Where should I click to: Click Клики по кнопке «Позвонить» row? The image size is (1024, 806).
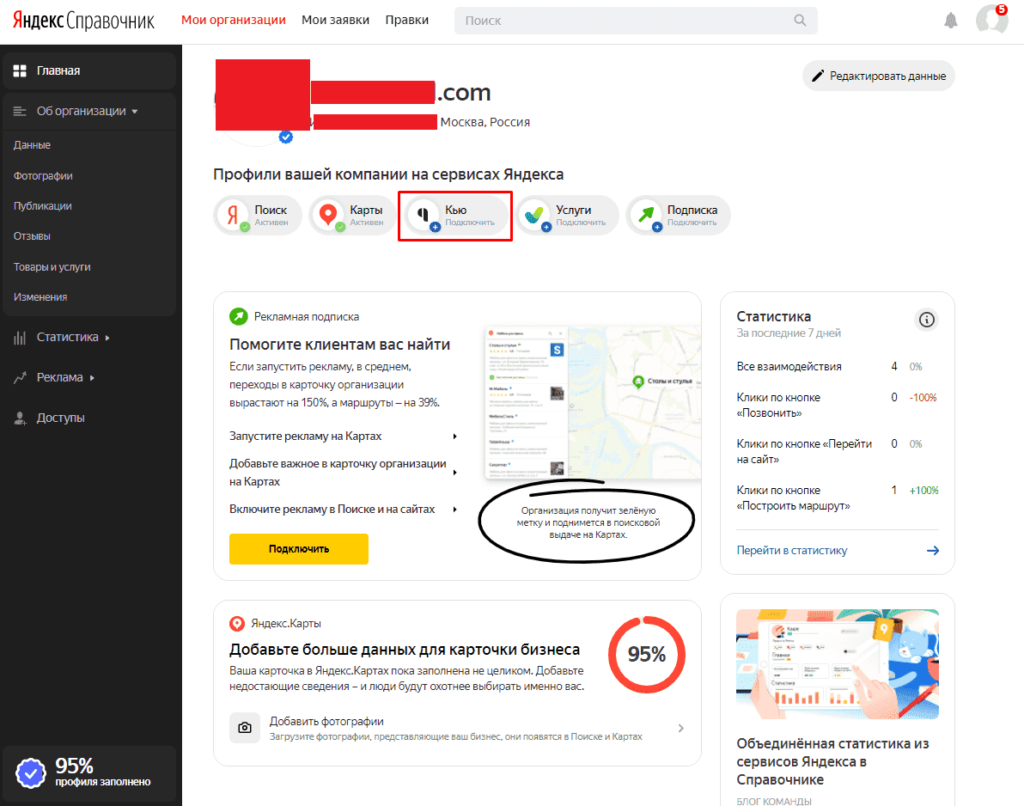pos(837,405)
